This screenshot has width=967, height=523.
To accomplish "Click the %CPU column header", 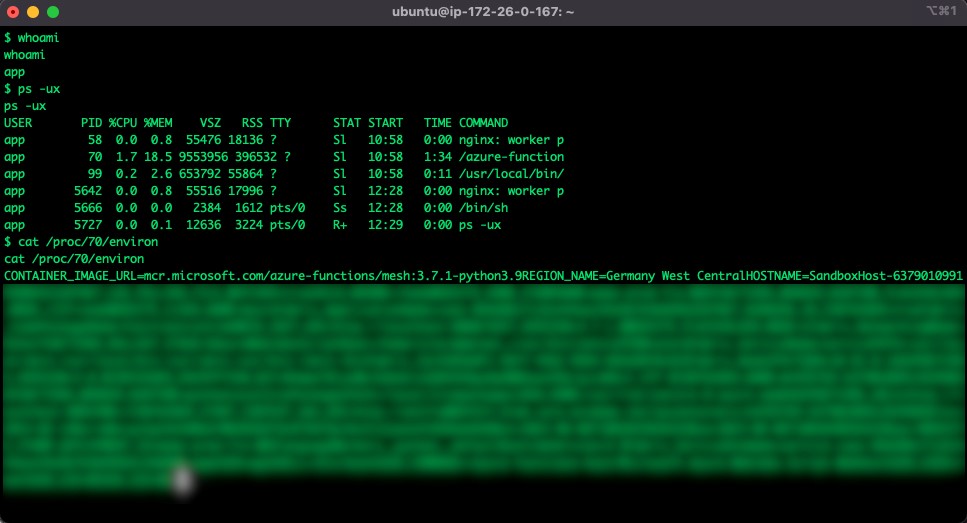I will tap(122, 123).
